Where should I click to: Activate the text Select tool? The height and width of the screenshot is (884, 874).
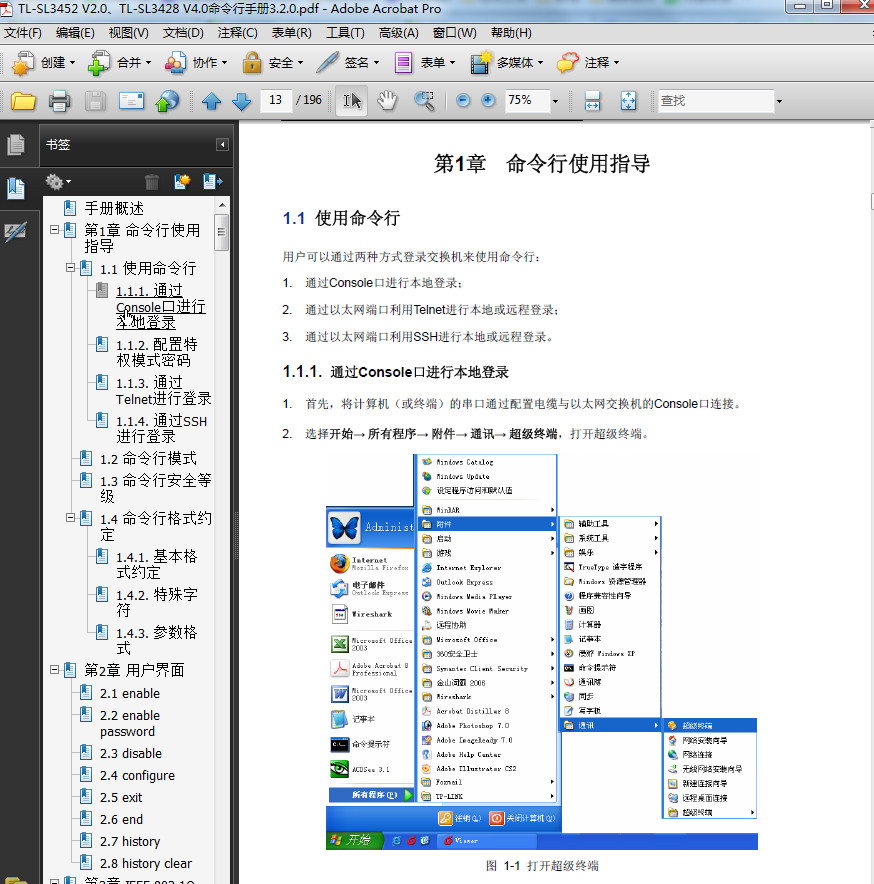click(x=351, y=101)
